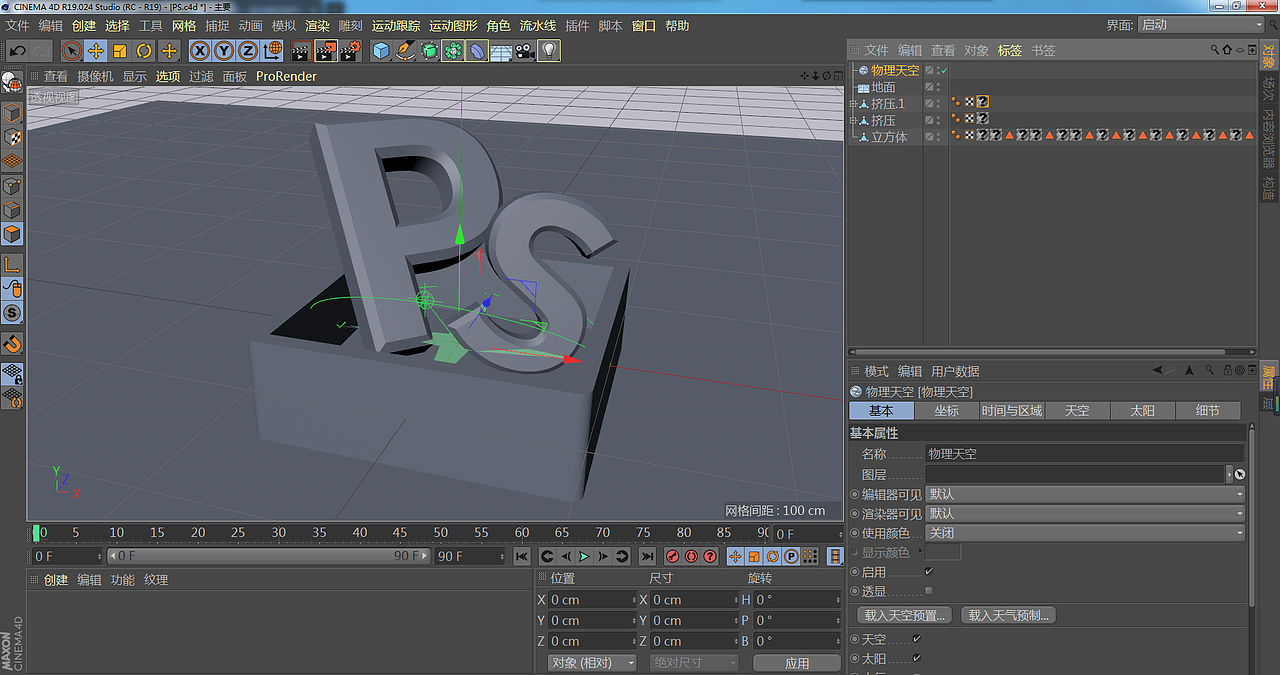The image size is (1280, 675).
Task: Click the light bulb icon in the toolbar
Action: pyautogui.click(x=549, y=50)
